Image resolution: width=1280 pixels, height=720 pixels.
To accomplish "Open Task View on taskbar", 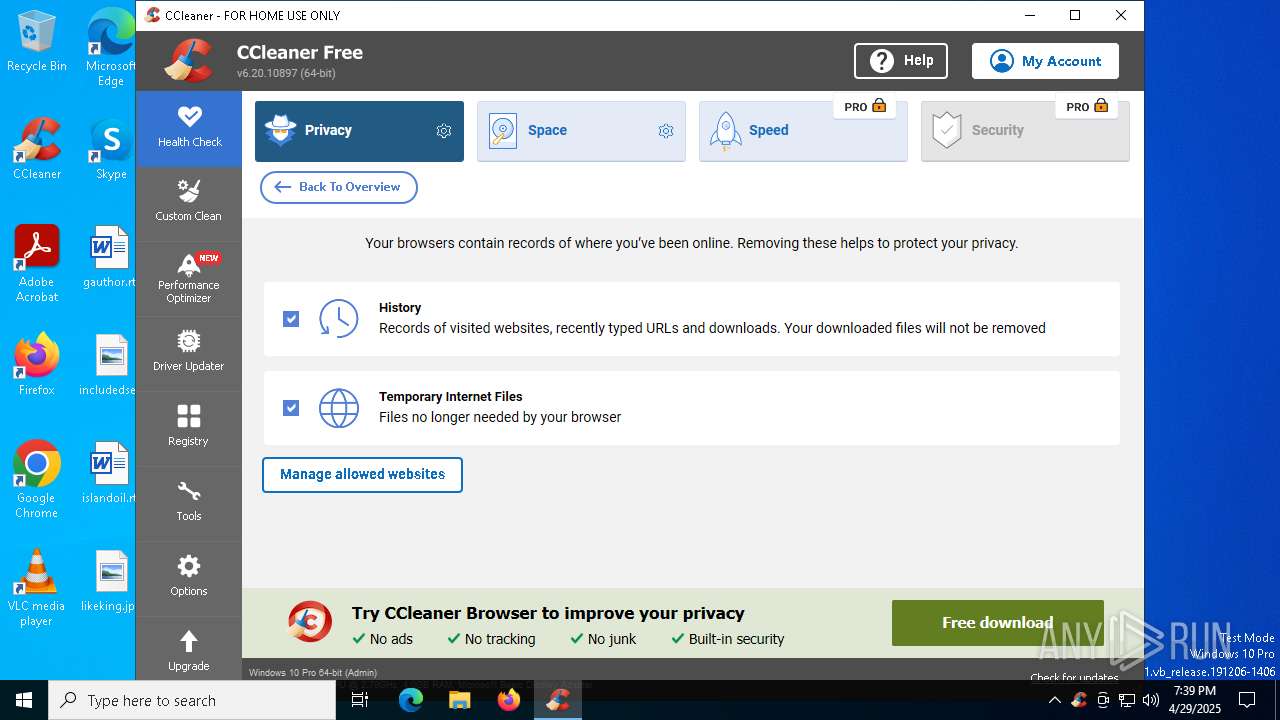I will coord(361,700).
